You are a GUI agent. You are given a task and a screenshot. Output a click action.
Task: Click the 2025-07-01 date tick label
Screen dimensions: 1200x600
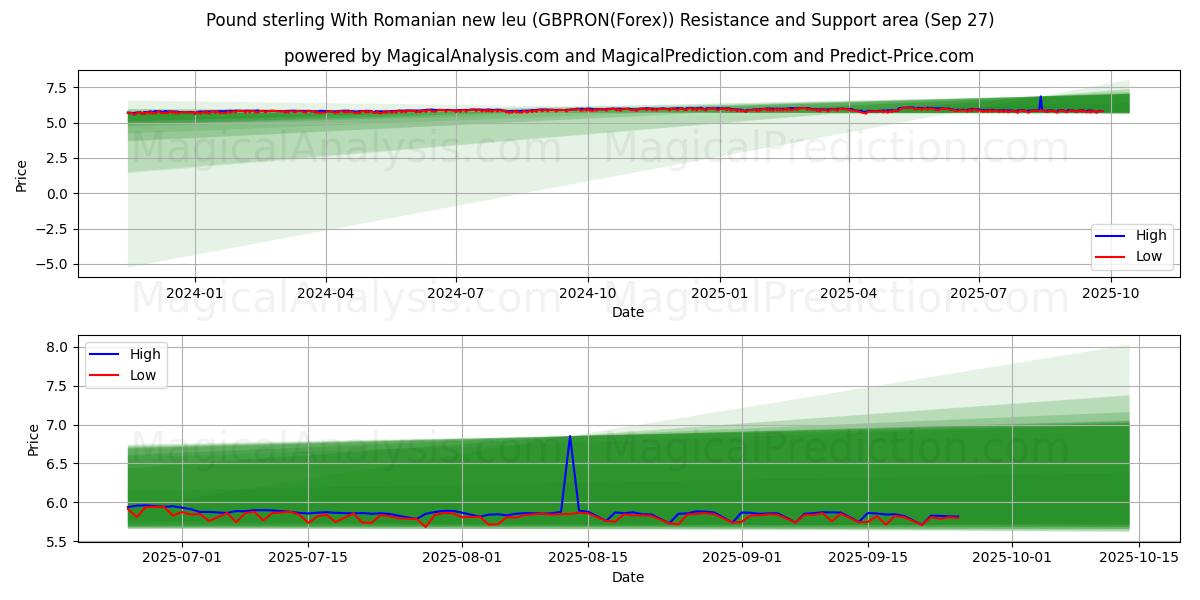(x=181, y=559)
